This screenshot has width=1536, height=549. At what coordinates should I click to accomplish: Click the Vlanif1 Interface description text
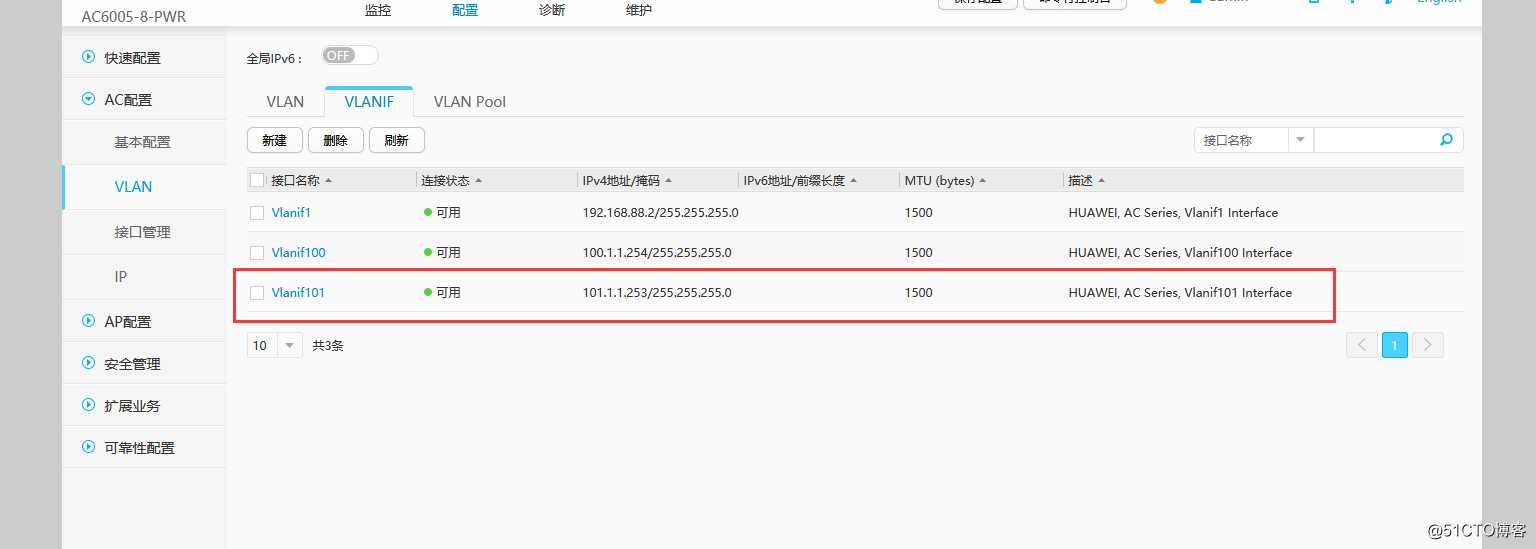point(1173,212)
